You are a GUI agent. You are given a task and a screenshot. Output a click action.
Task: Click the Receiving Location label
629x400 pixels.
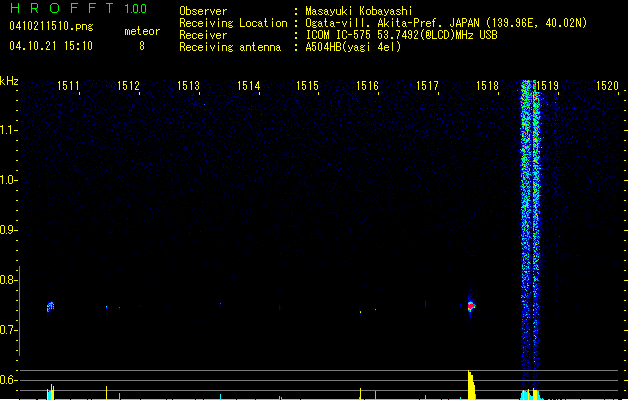point(233,23)
